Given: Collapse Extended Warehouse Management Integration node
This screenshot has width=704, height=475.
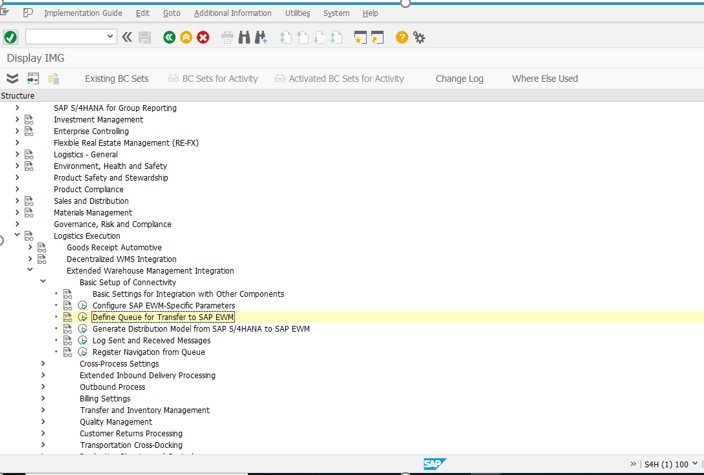Looking at the screenshot, I should [30, 269].
